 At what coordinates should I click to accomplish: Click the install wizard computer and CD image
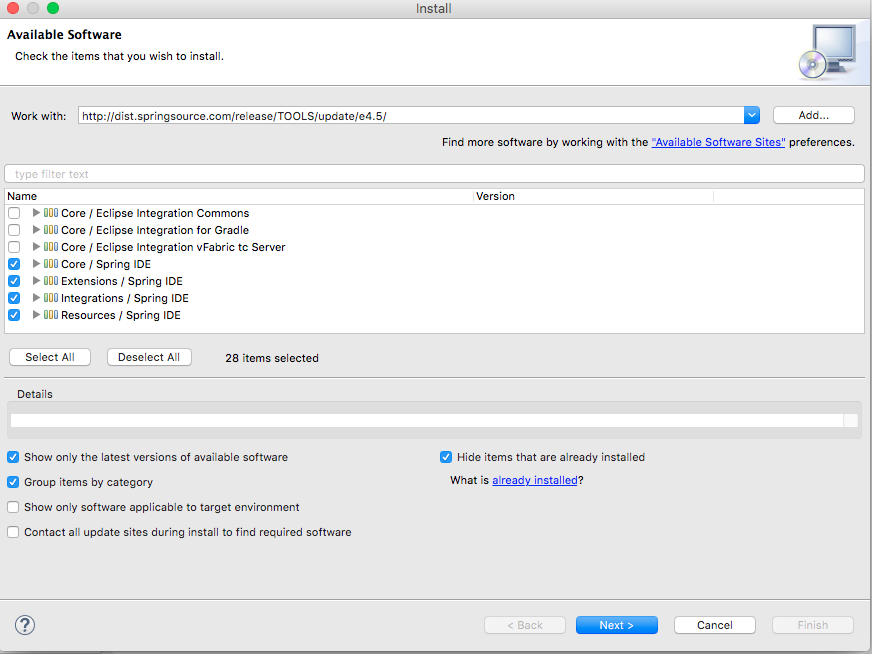click(828, 52)
